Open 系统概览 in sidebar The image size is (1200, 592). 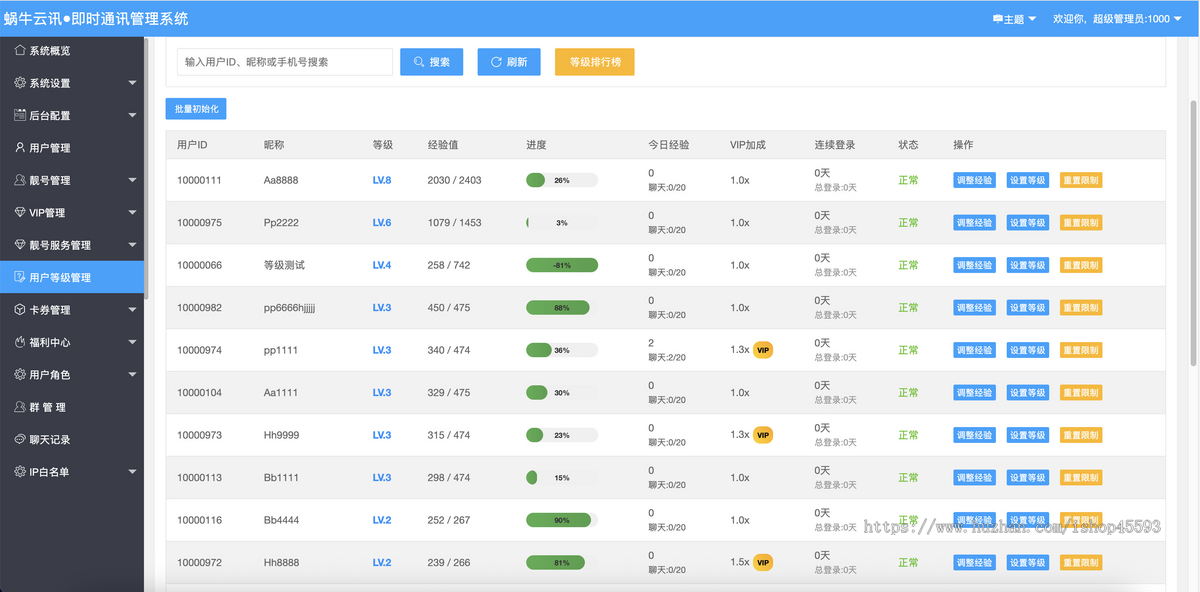pos(72,50)
